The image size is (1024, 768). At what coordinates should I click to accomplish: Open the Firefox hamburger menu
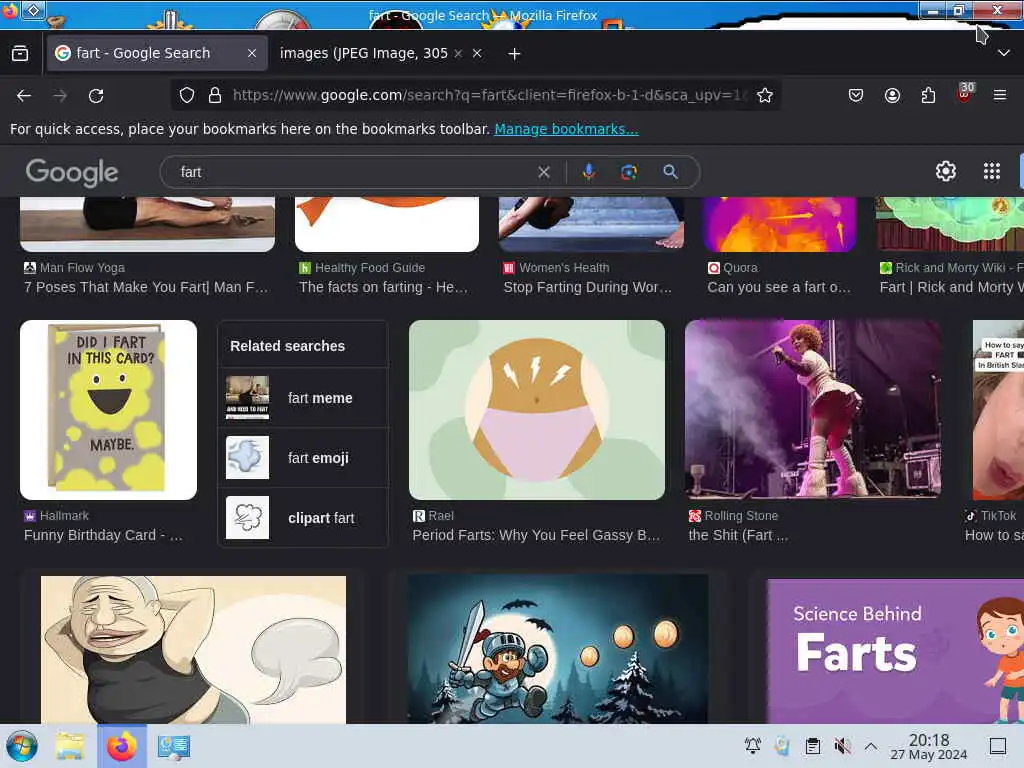pyautogui.click(x=1000, y=95)
